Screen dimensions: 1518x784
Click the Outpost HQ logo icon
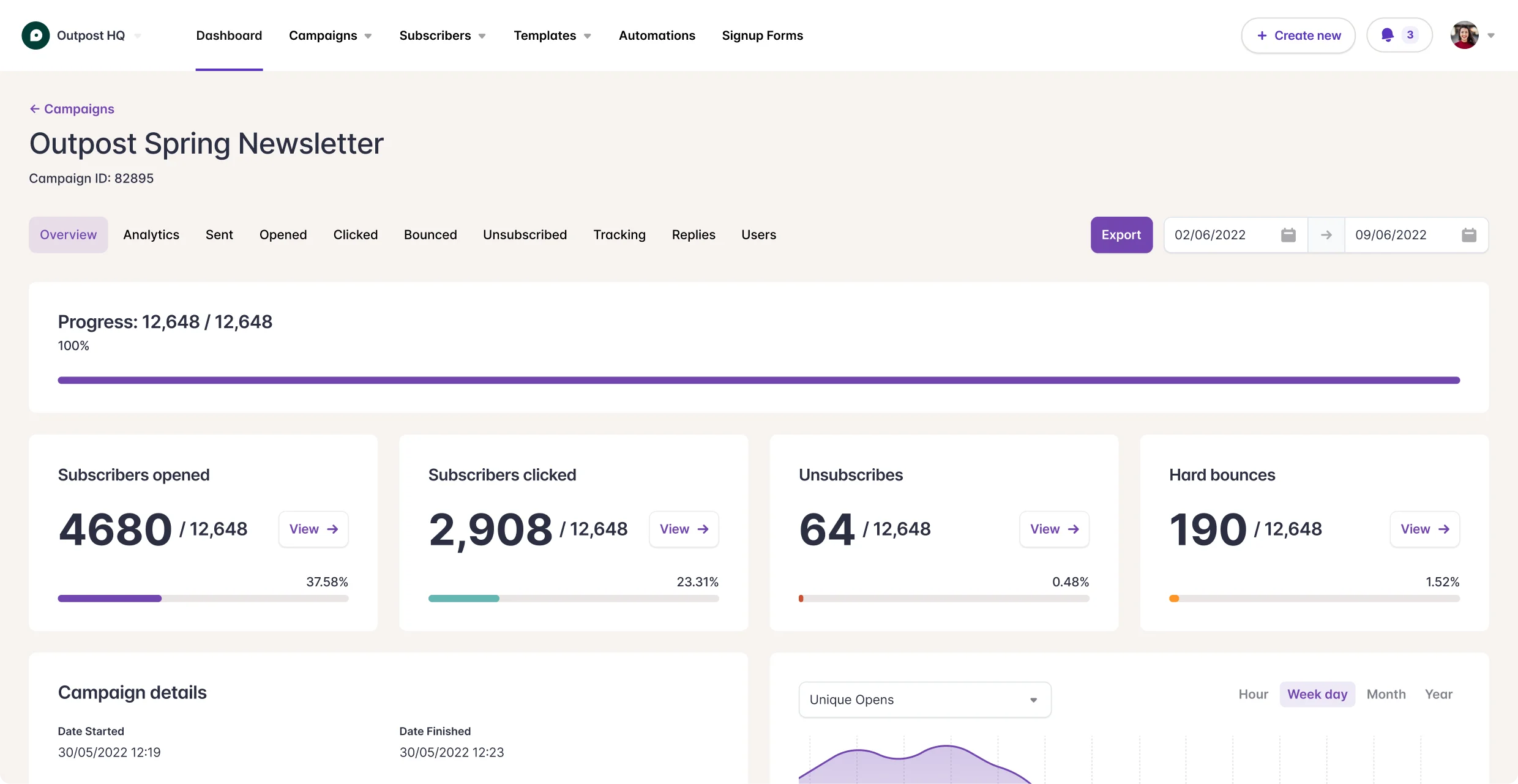[x=36, y=35]
